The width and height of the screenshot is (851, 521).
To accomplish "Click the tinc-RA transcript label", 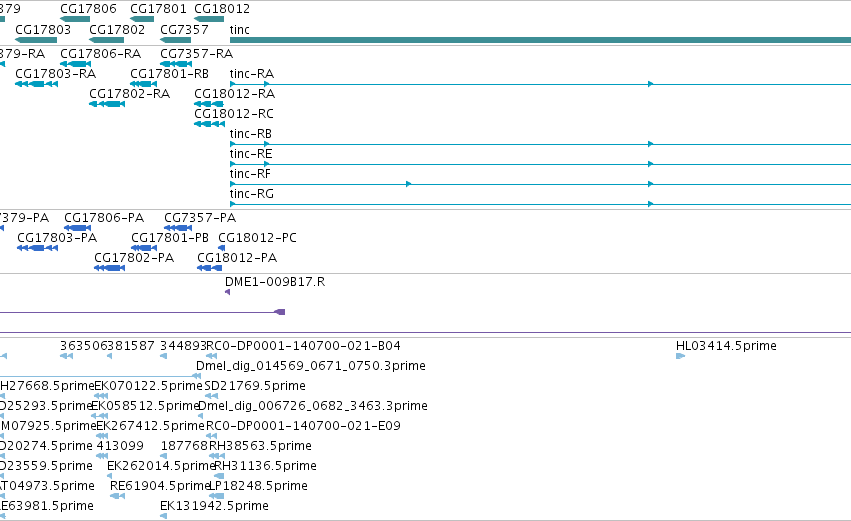I will (x=252, y=74).
